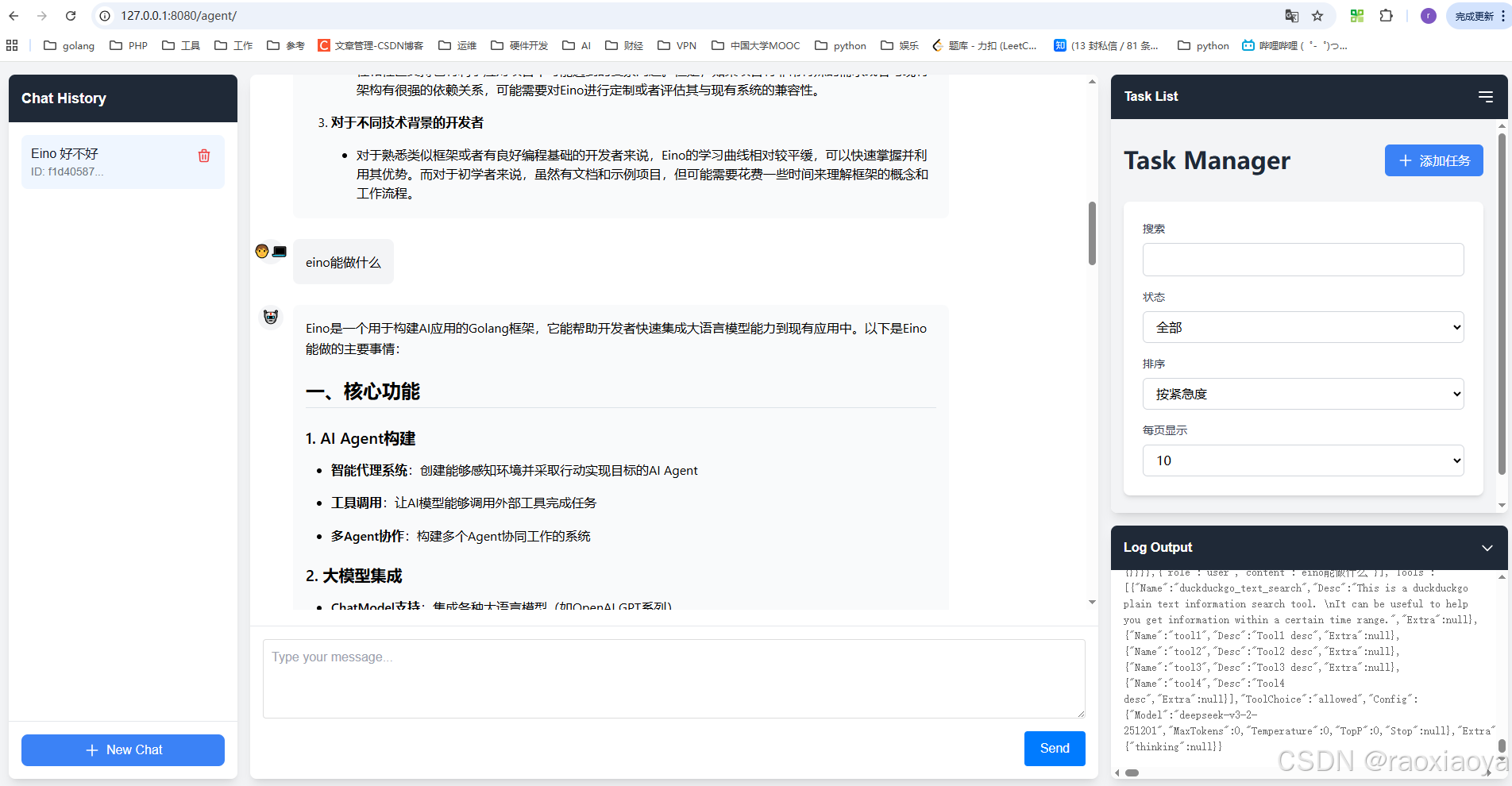The height and width of the screenshot is (786, 1512).
Task: Click the 添加任务 button
Action: click(1434, 160)
